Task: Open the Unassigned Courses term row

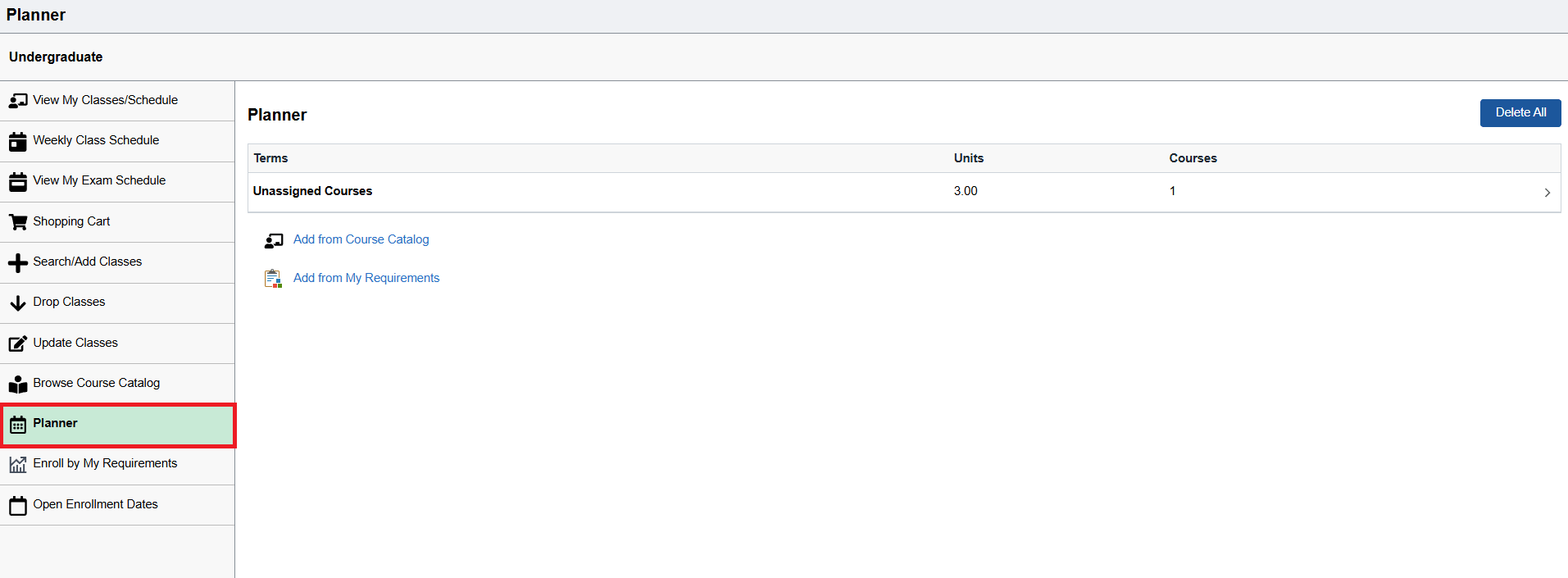Action: point(904,192)
